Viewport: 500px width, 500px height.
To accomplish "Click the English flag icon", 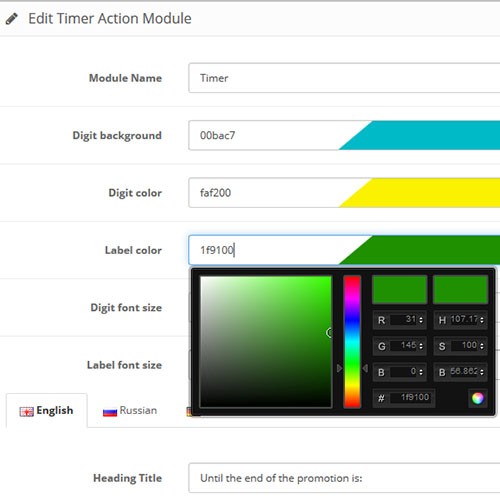I will click(x=26, y=412).
